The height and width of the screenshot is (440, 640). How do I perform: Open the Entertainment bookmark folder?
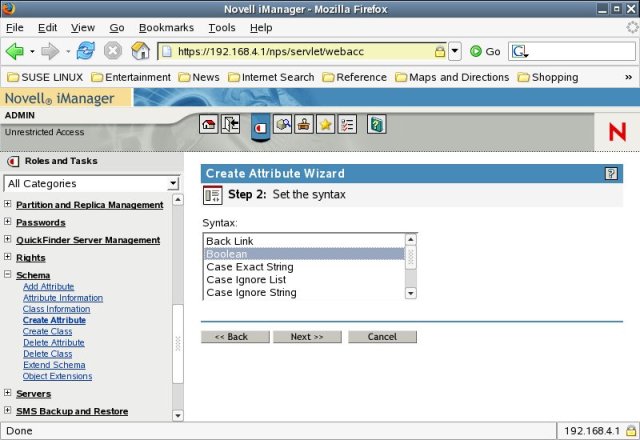[x=131, y=77]
